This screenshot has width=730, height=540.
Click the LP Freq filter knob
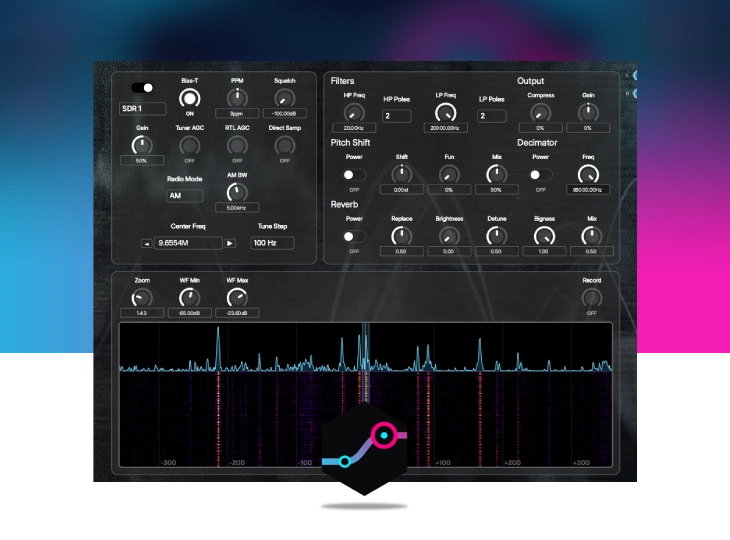pos(446,113)
